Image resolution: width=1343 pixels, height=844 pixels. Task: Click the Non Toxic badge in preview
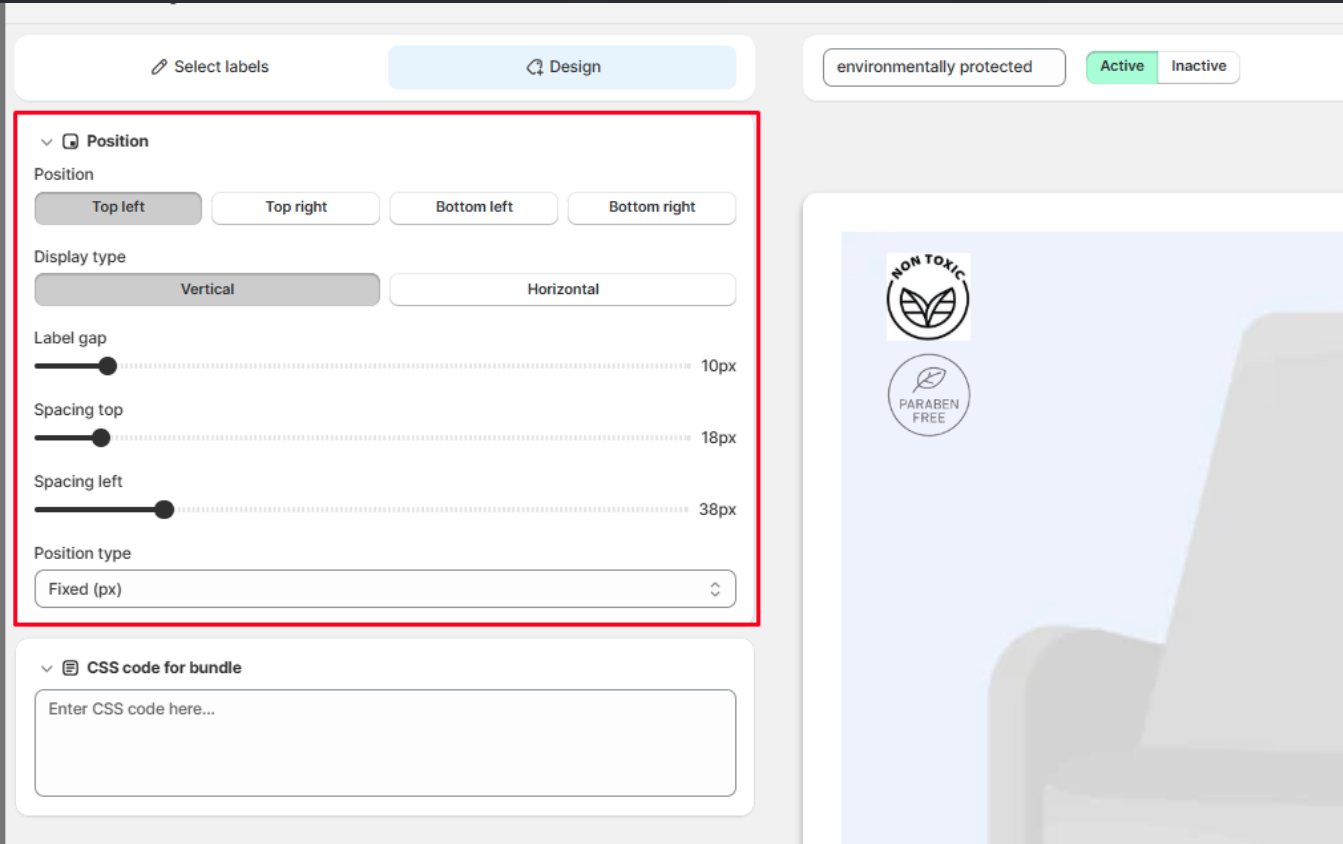928,297
